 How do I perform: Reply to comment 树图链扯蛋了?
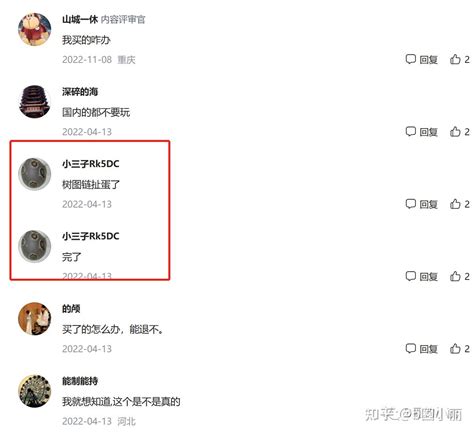point(421,204)
